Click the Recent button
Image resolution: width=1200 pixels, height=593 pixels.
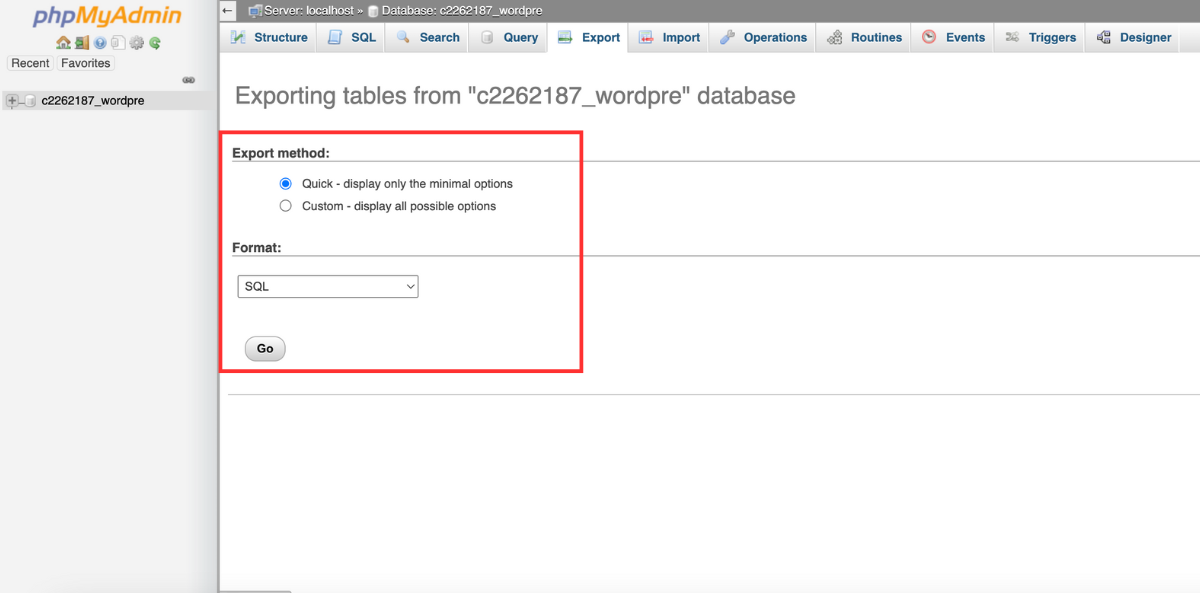(x=30, y=63)
